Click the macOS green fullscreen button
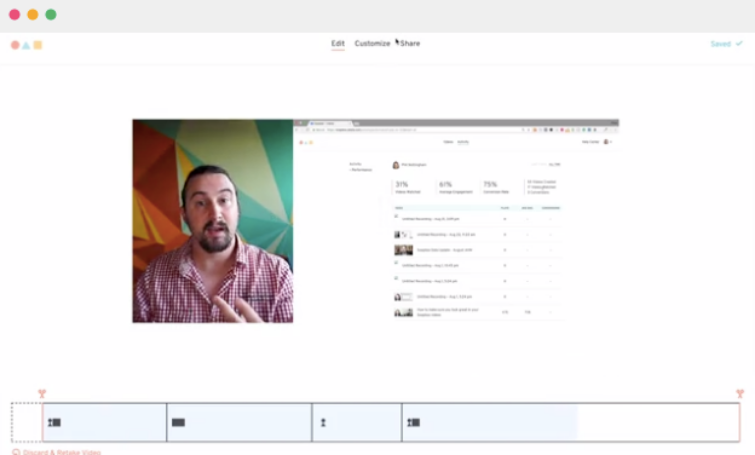Screen dimensions: 755x455 tap(51, 14)
